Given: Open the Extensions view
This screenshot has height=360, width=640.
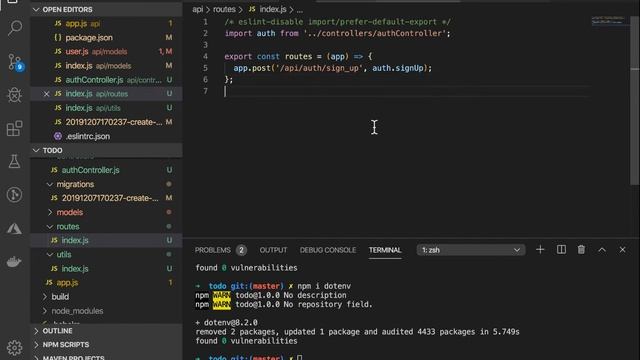Looking at the screenshot, I should [x=15, y=129].
